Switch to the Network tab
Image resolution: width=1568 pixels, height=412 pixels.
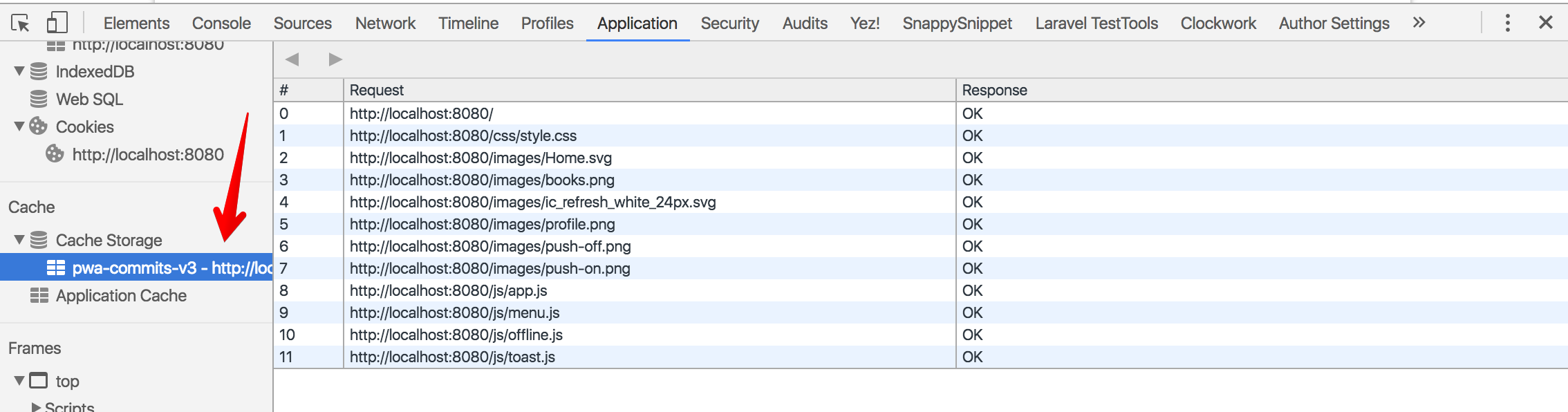(385, 23)
